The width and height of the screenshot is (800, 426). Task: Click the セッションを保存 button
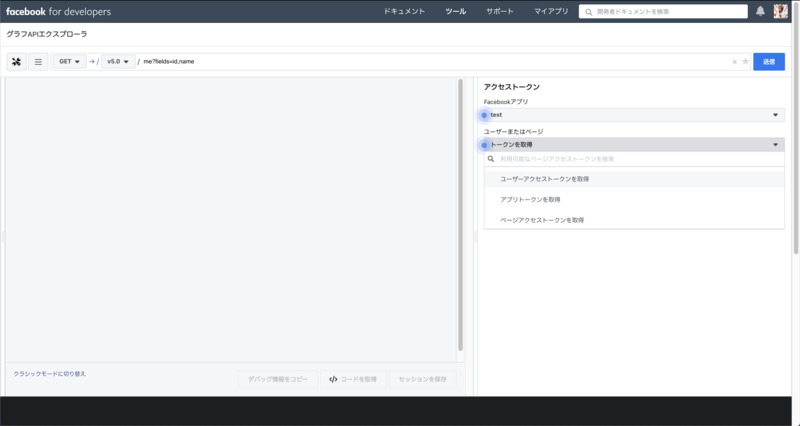pos(422,379)
